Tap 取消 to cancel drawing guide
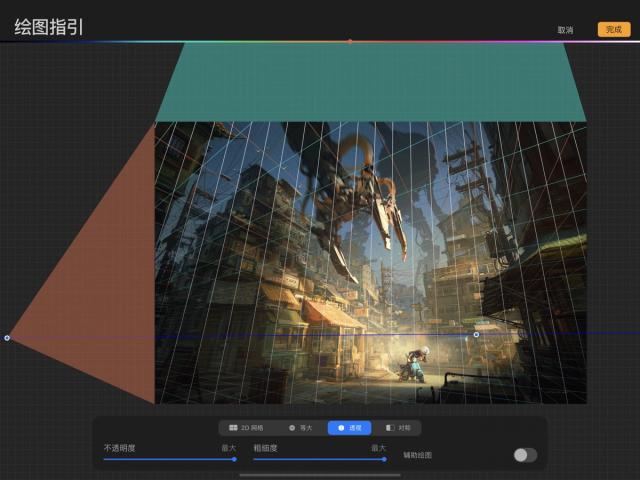 click(565, 30)
